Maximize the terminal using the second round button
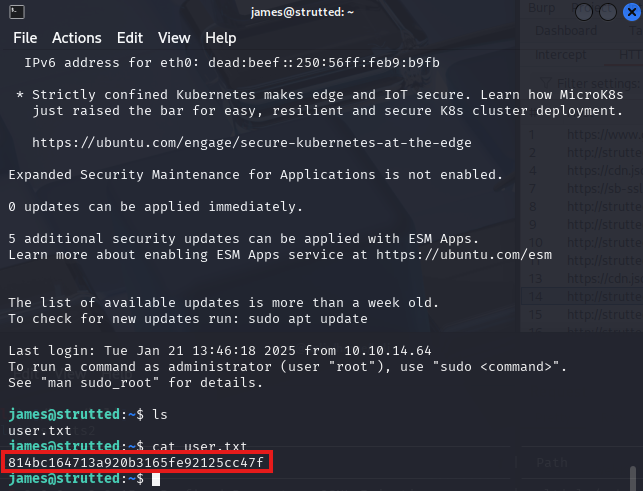 tap(608, 12)
